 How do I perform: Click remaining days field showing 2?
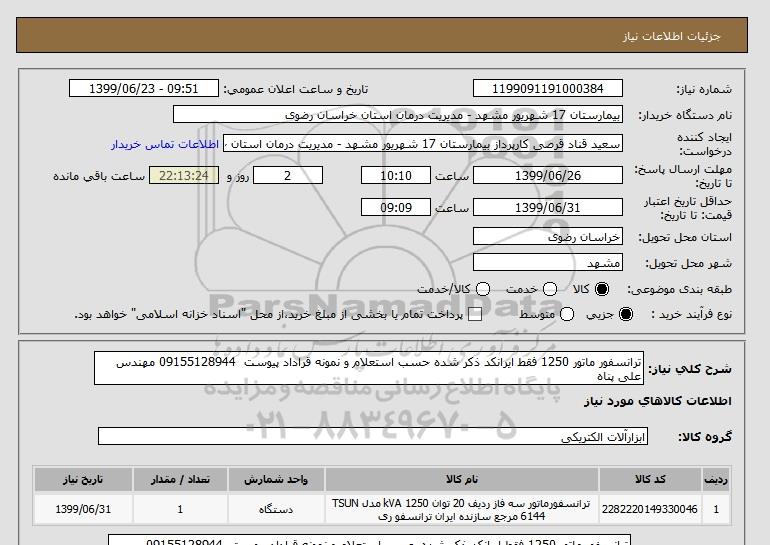tap(288, 175)
